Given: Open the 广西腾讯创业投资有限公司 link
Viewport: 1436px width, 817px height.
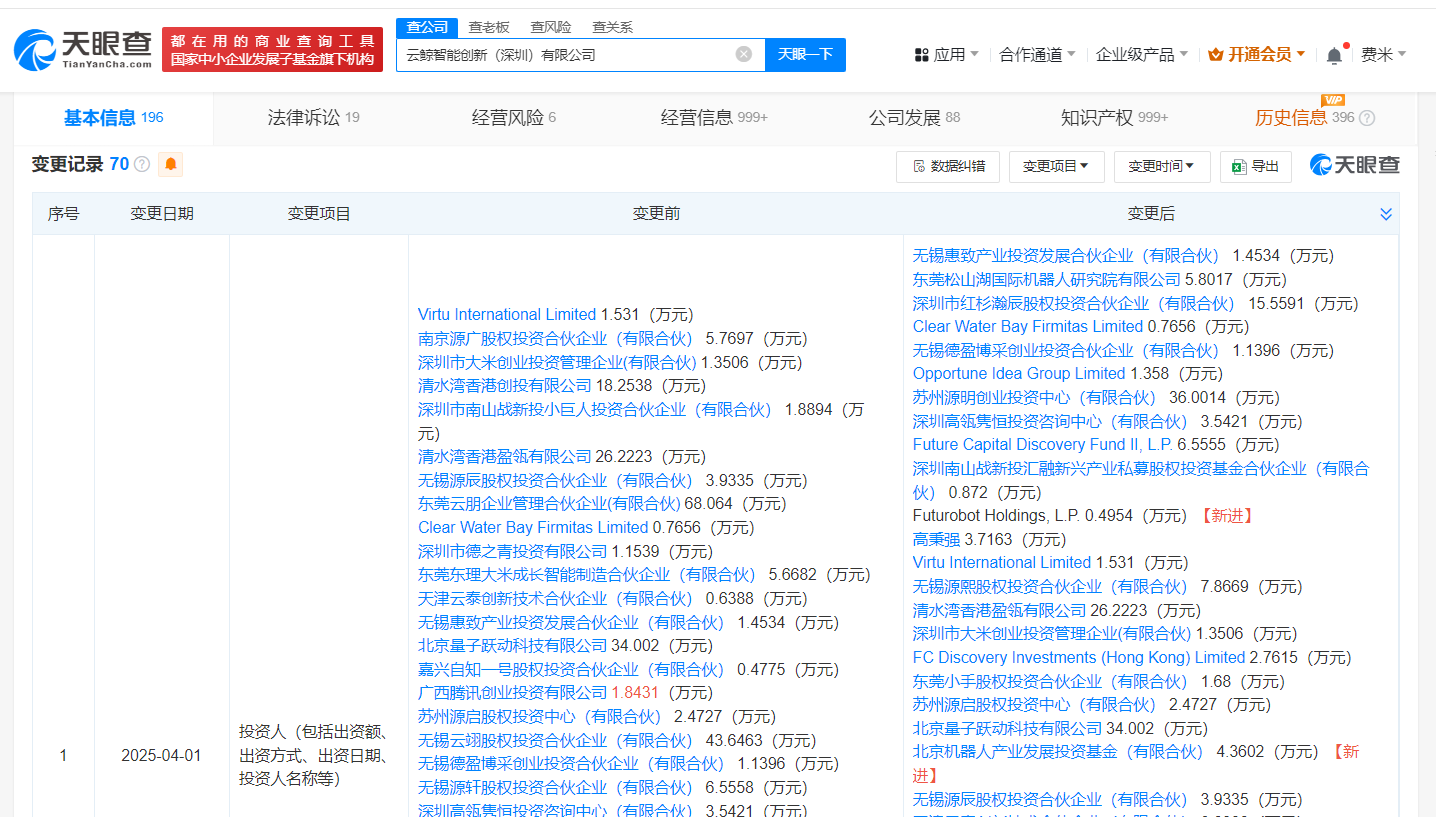Looking at the screenshot, I should [512, 693].
